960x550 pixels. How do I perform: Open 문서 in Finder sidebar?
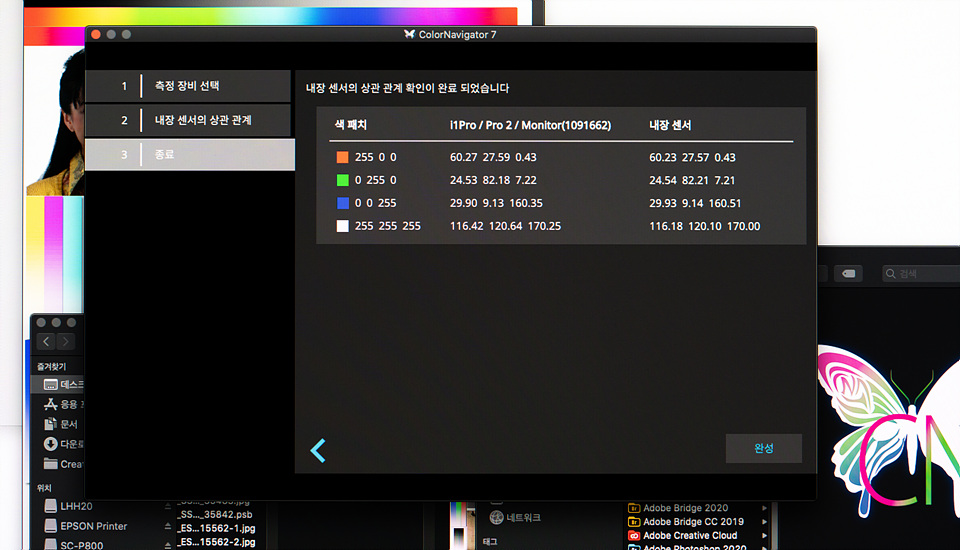tap(61, 424)
